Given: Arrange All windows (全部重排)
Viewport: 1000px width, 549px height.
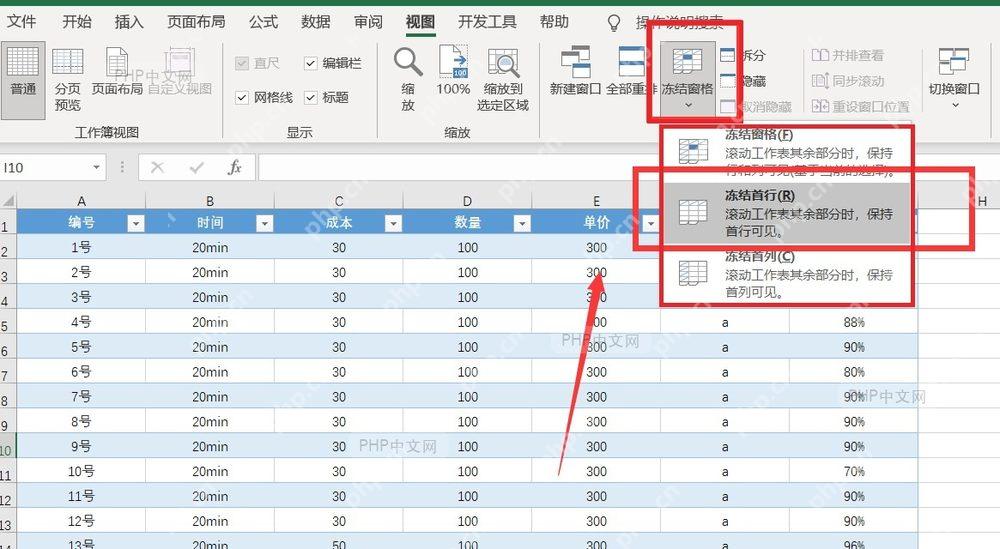Looking at the screenshot, I should pyautogui.click(x=631, y=71).
